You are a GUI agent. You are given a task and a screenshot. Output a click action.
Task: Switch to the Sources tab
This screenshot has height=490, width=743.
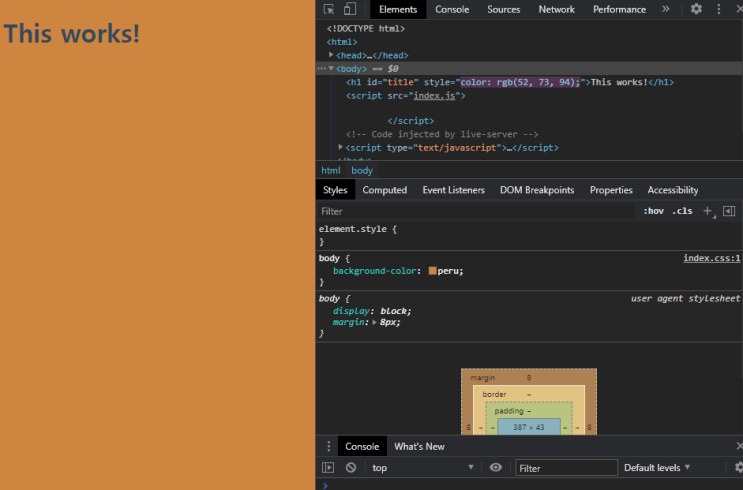click(x=503, y=9)
